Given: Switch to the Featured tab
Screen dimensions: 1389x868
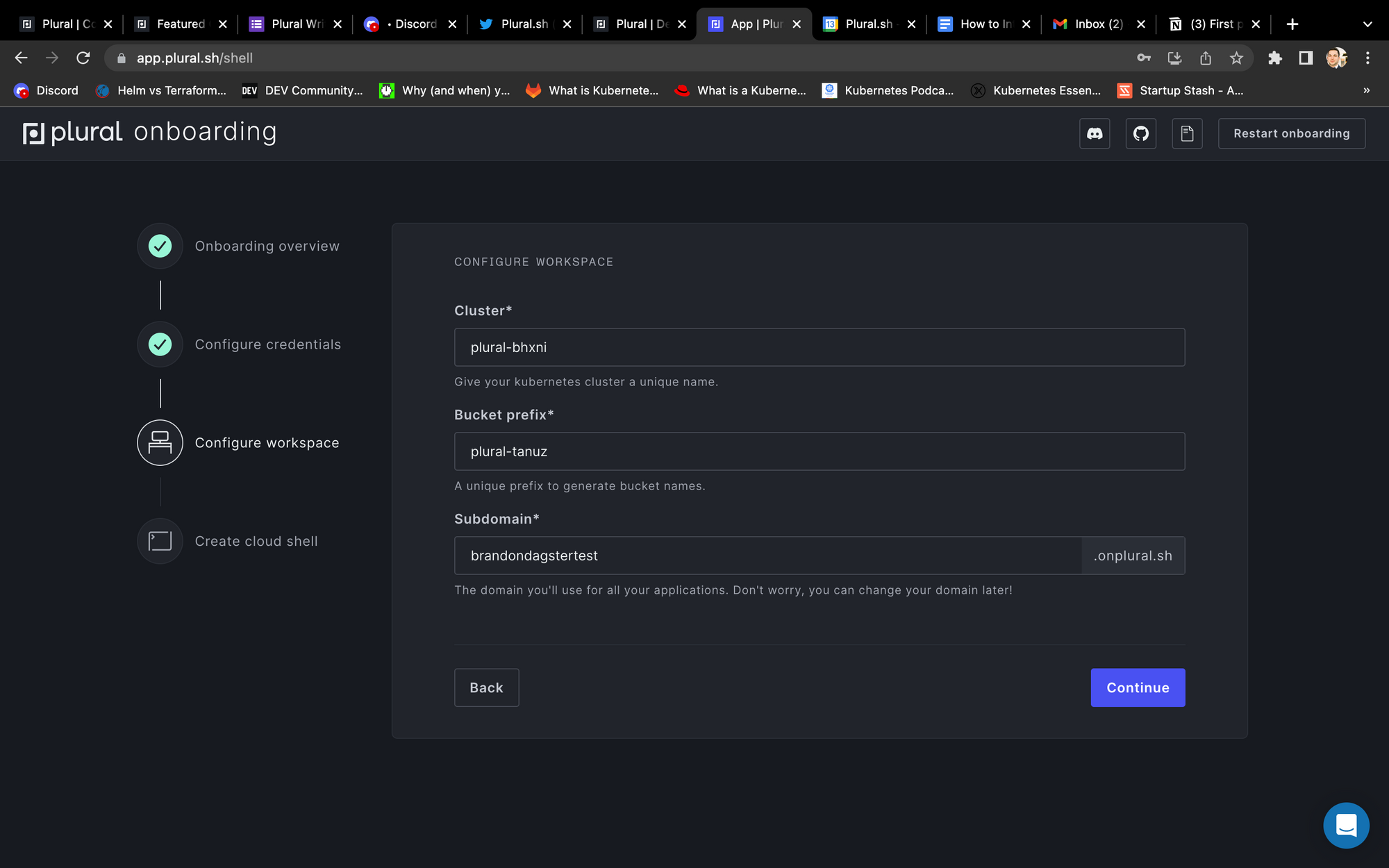Looking at the screenshot, I should [x=181, y=24].
